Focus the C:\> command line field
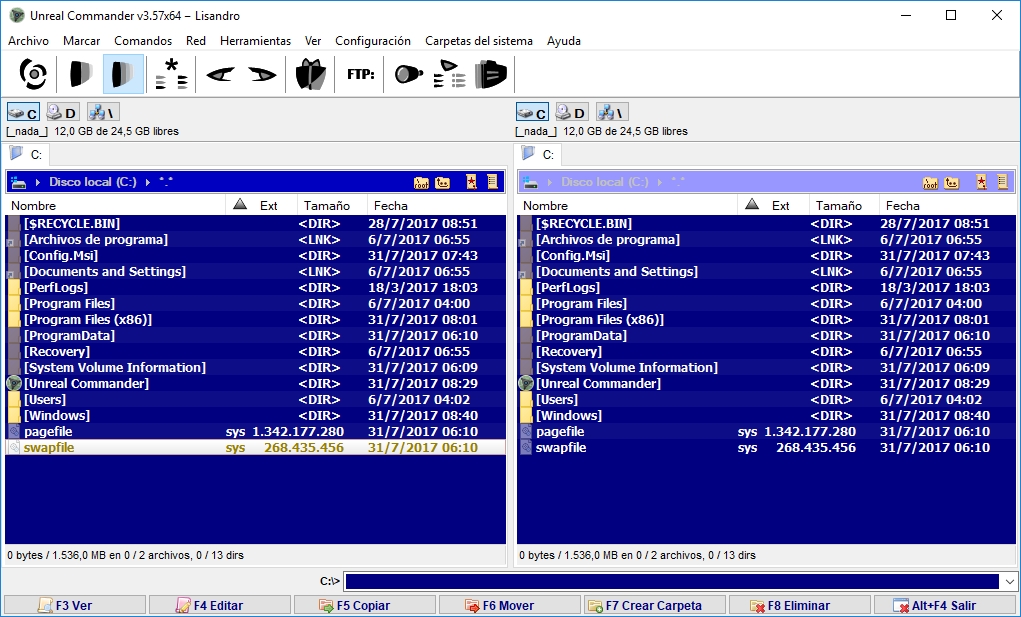1021x617 pixels. point(671,581)
